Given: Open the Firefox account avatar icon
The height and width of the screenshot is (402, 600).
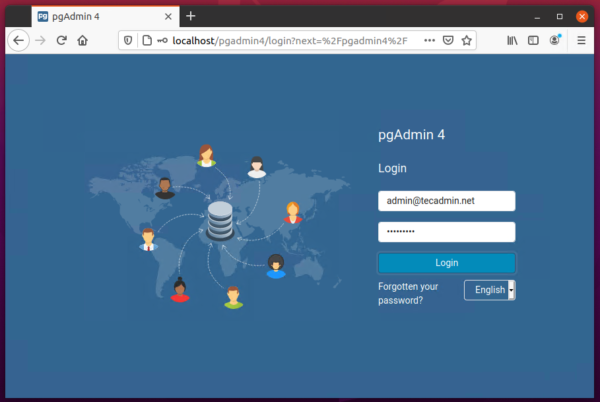Looking at the screenshot, I should (555, 40).
